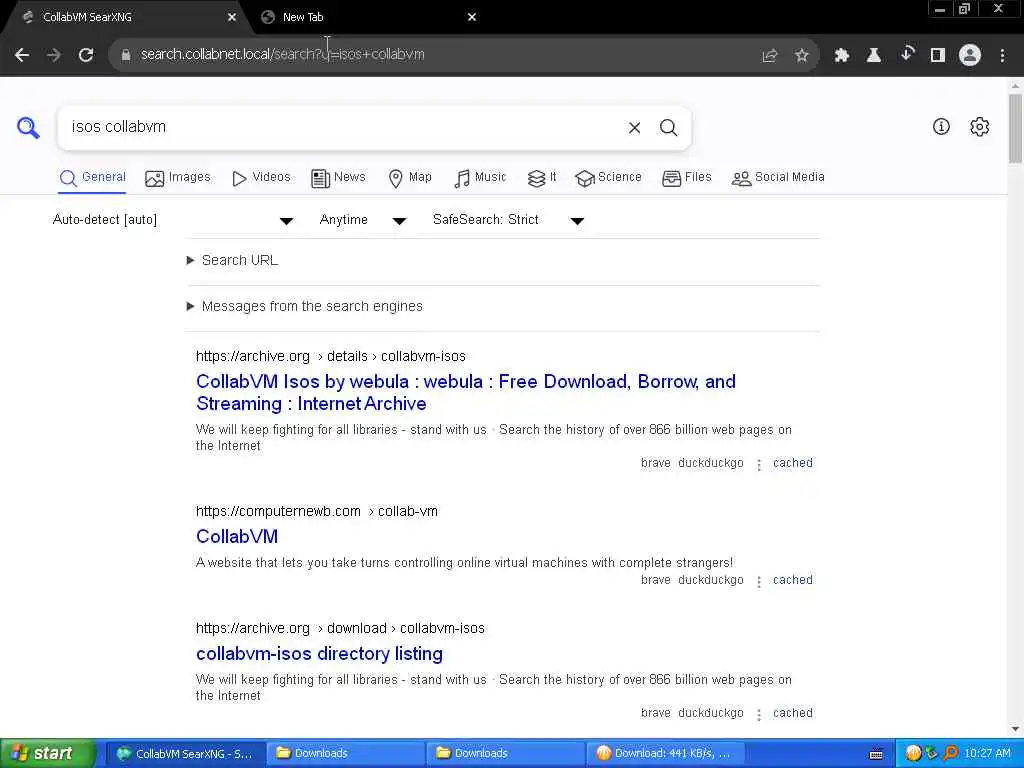Switch to the New Tab browser tab
This screenshot has height=768, width=1024.
[366, 17]
